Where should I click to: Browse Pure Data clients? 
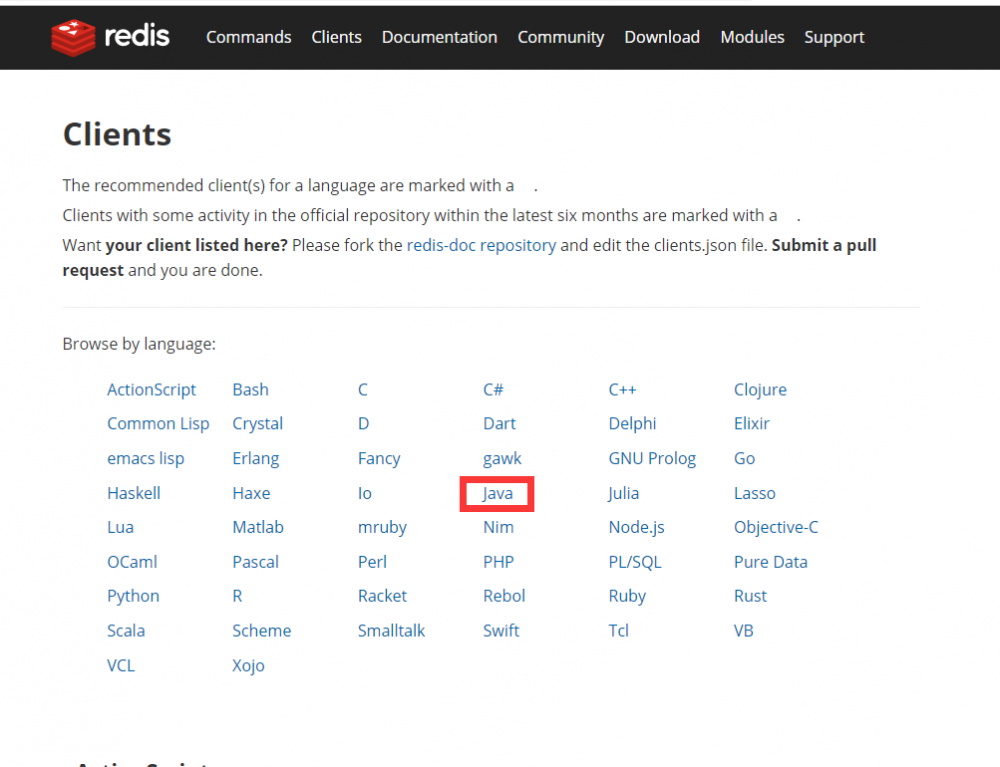(770, 562)
